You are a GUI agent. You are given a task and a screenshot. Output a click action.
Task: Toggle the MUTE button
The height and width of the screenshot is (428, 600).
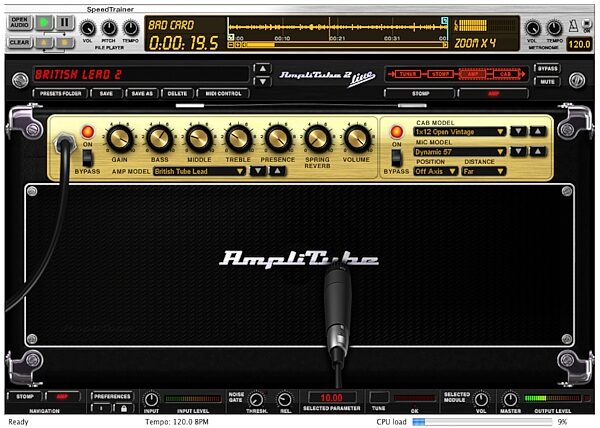547,81
